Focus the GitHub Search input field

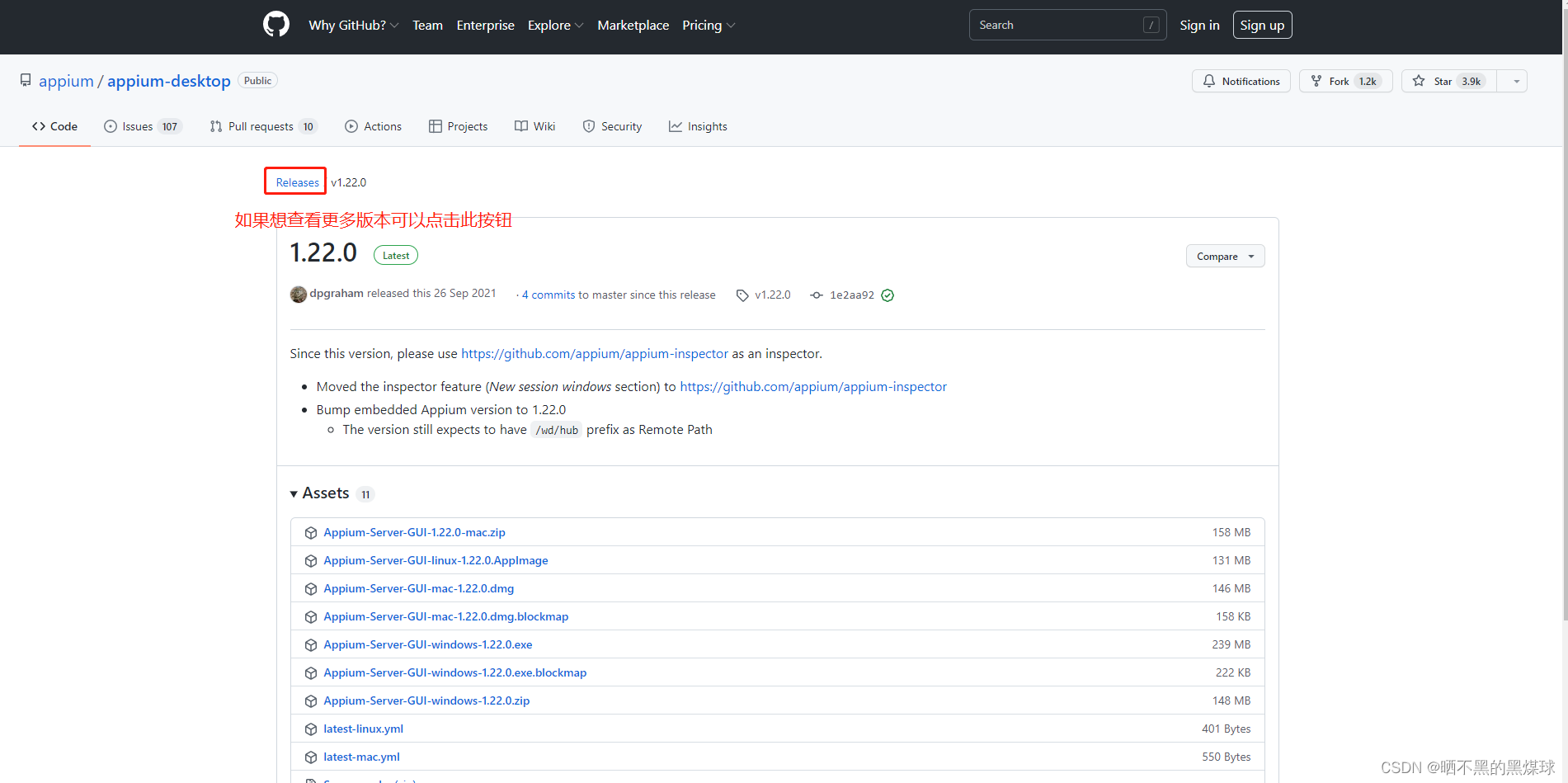pos(1067,25)
